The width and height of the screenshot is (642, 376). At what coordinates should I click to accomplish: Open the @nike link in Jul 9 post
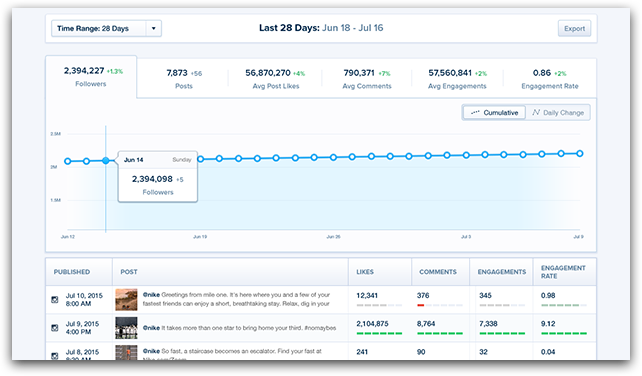[151, 328]
